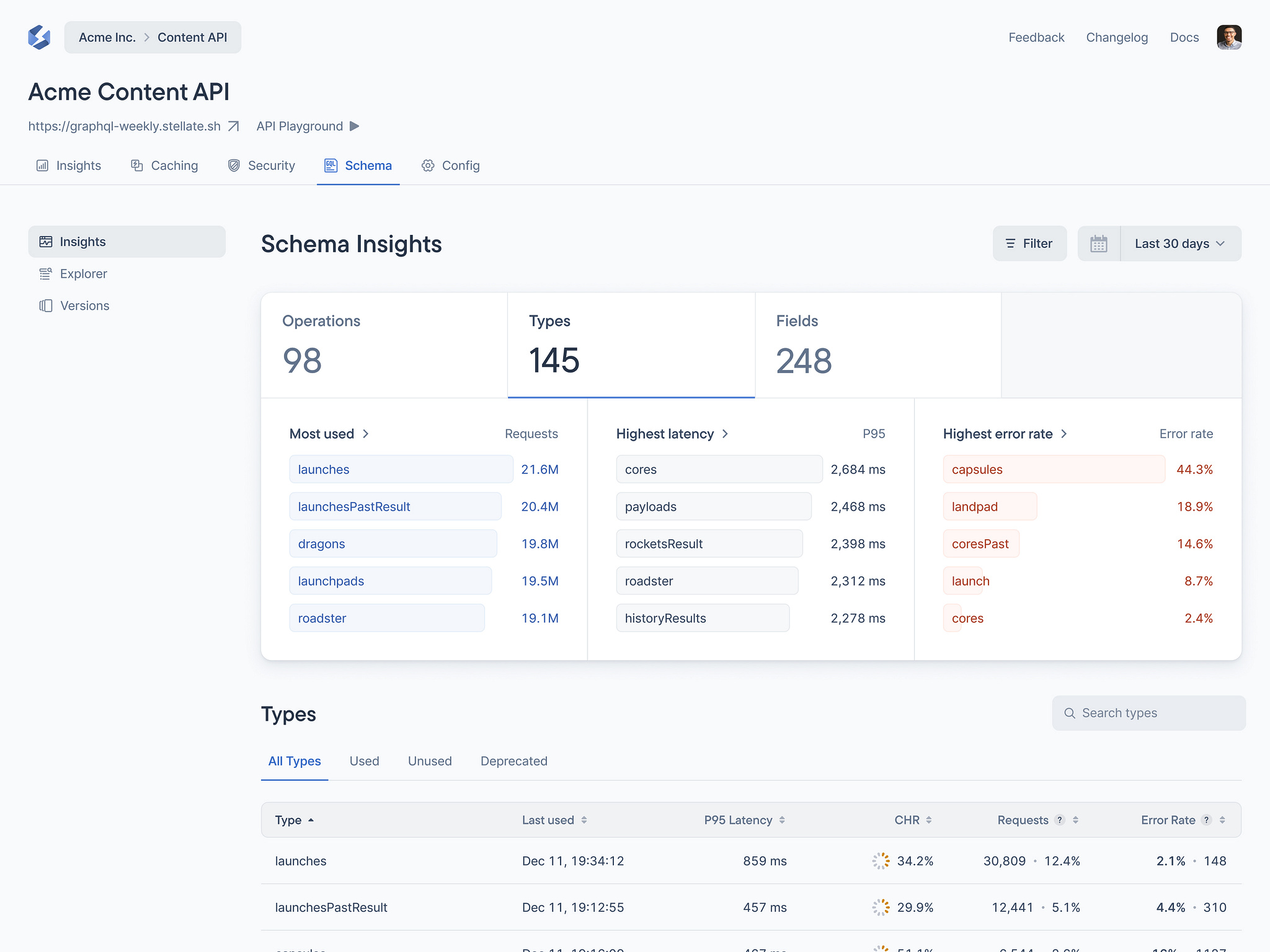The height and width of the screenshot is (952, 1270).
Task: Switch to the Caching tab
Action: point(164,165)
